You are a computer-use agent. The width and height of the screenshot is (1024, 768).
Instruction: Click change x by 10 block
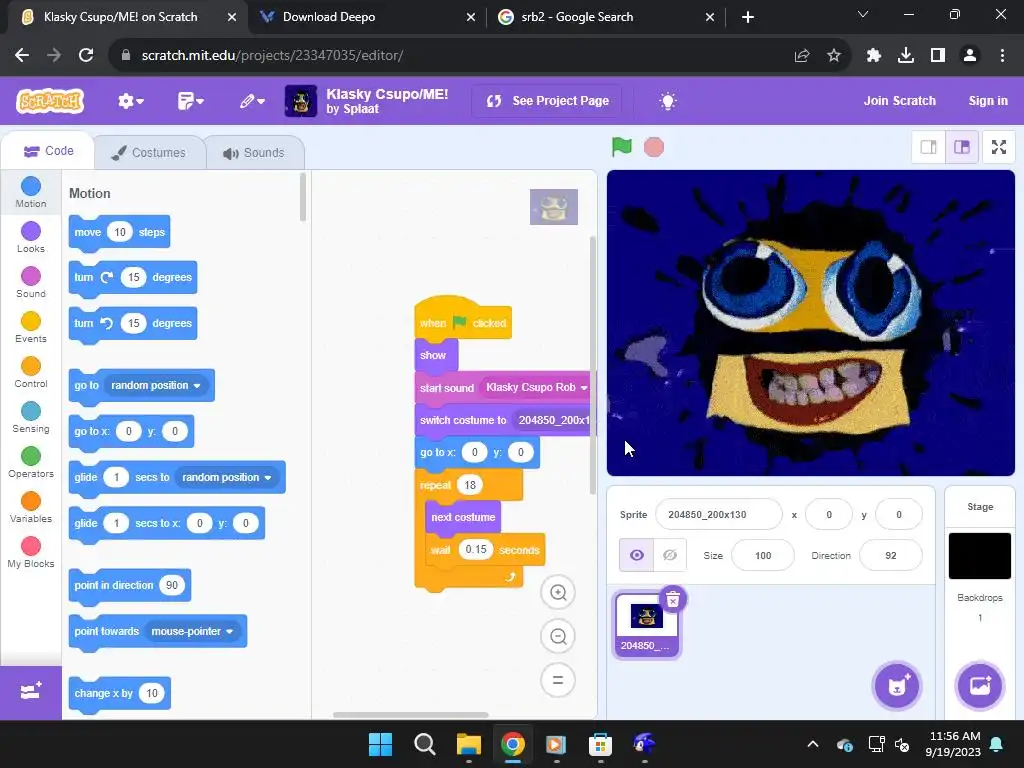click(x=120, y=694)
